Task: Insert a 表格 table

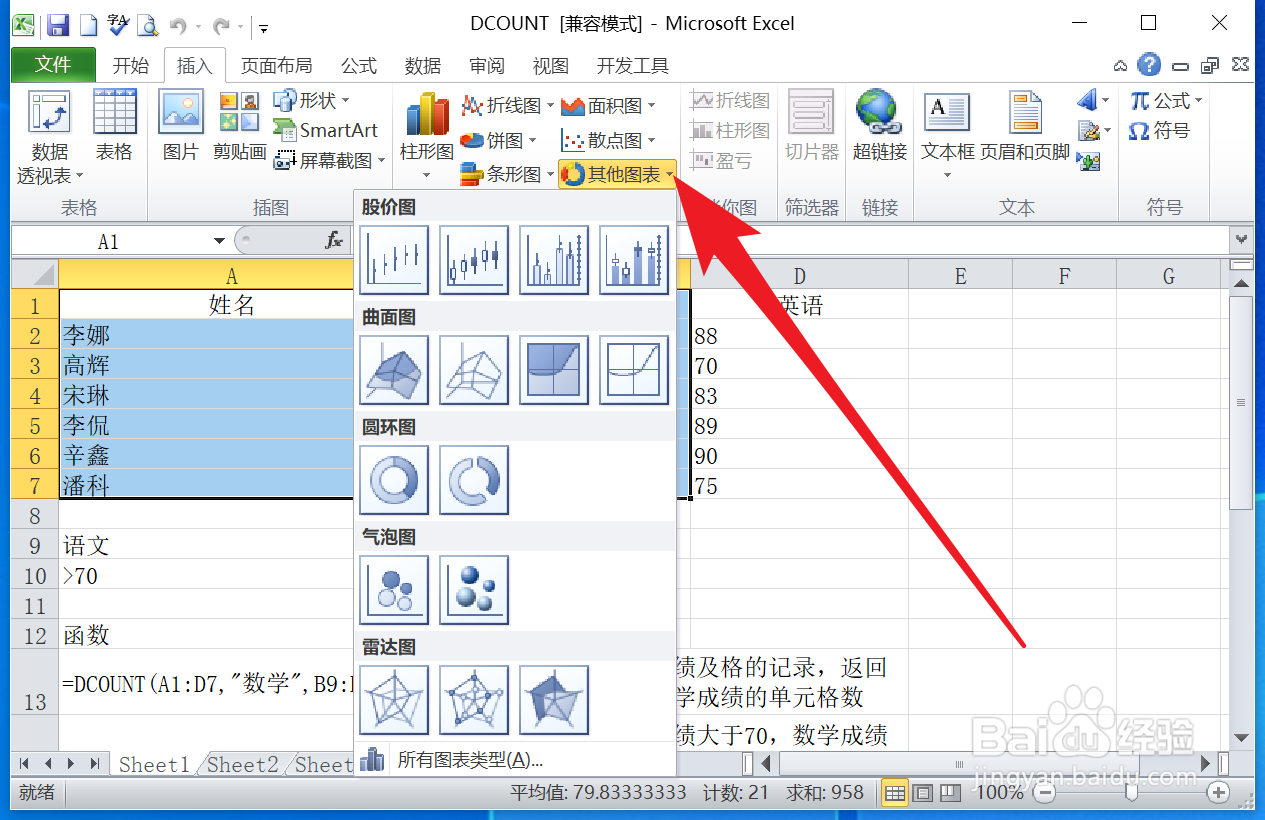Action: (114, 126)
